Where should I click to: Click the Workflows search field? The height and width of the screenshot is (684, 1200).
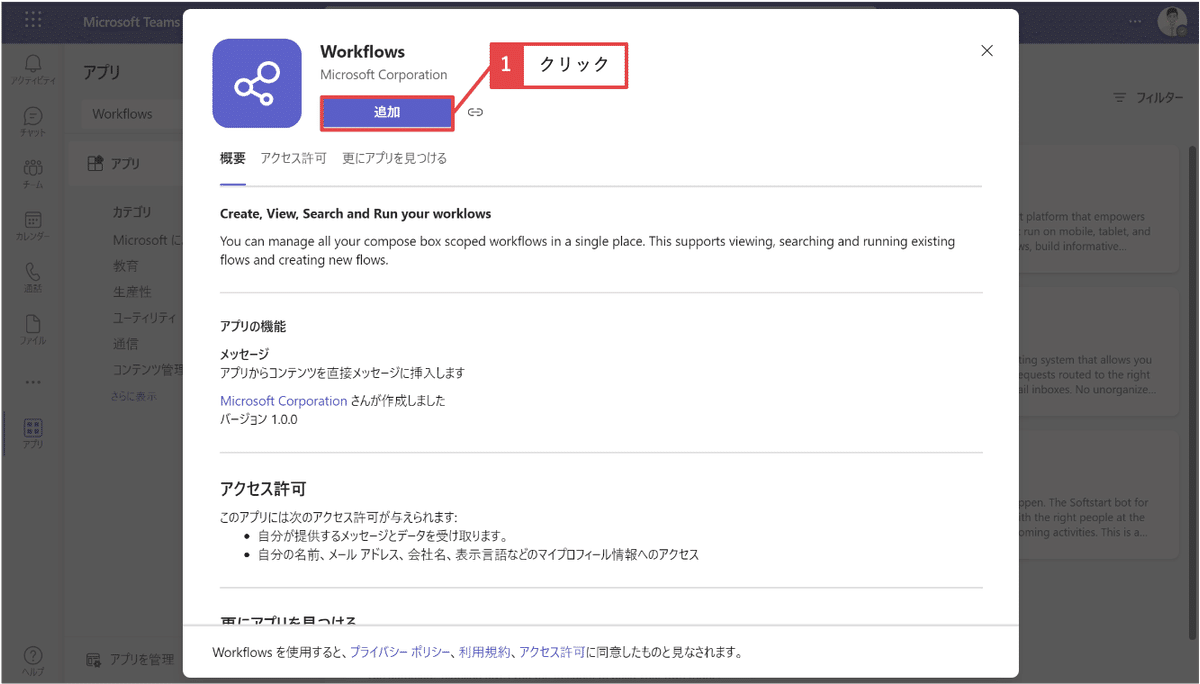[x=132, y=114]
